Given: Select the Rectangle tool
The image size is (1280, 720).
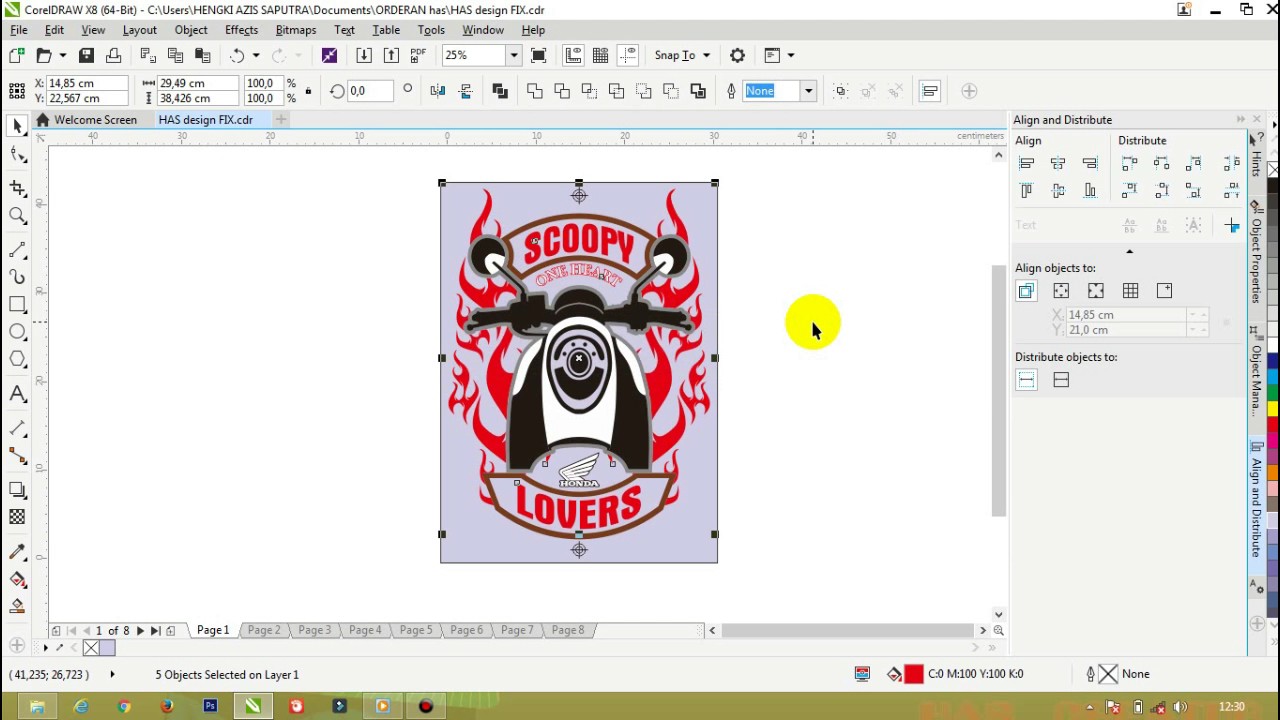Looking at the screenshot, I should pyautogui.click(x=17, y=304).
